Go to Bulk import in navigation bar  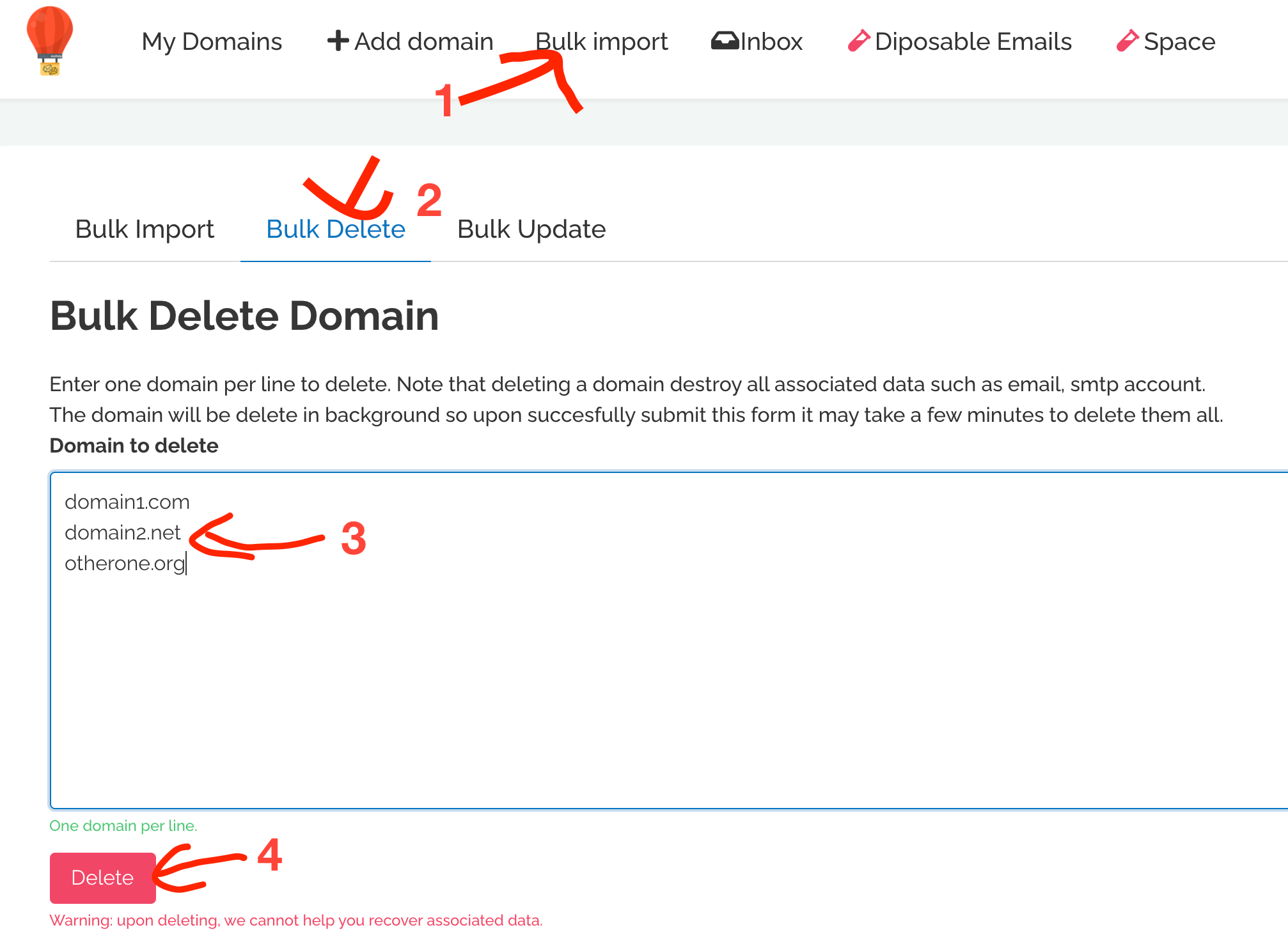point(601,42)
